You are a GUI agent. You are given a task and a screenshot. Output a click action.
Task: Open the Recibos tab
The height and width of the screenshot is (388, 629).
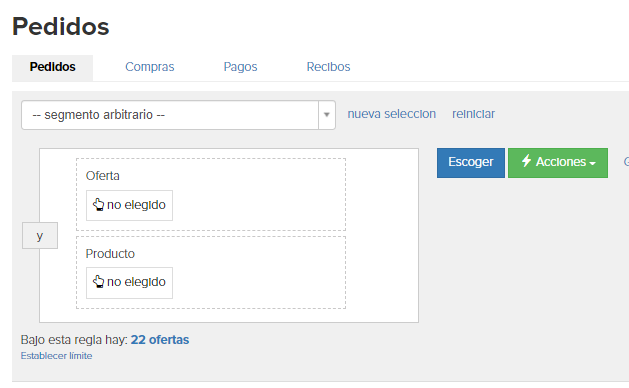tap(328, 67)
